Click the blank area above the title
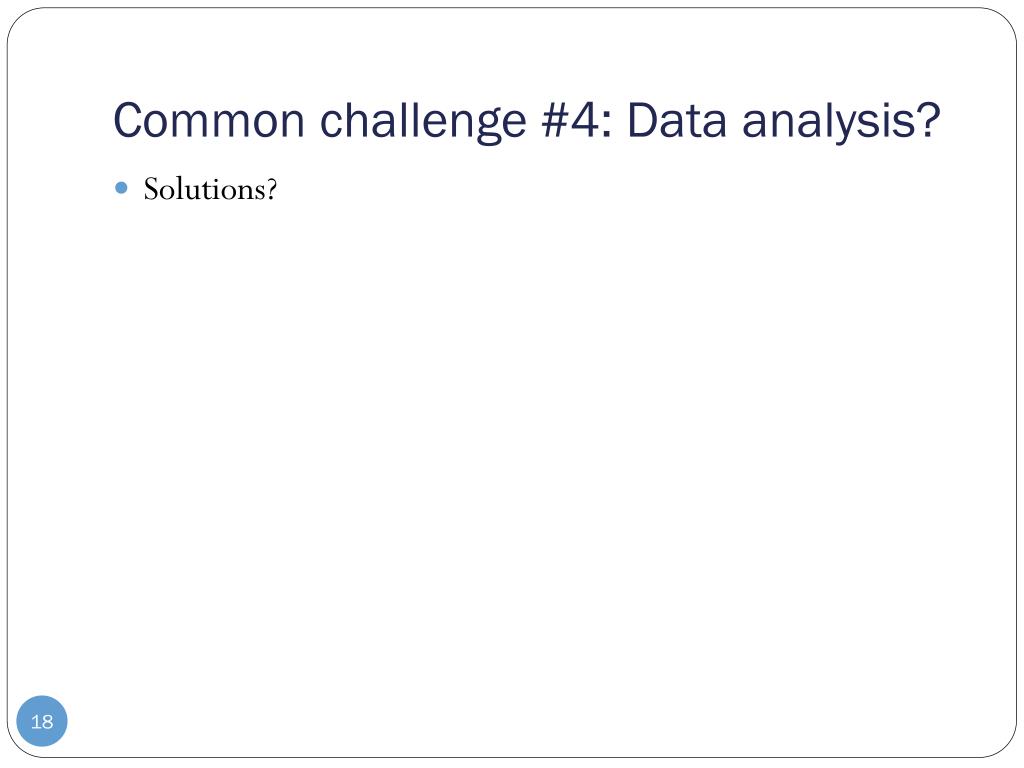Screen dimensions: 1024x768 [x=512, y=52]
